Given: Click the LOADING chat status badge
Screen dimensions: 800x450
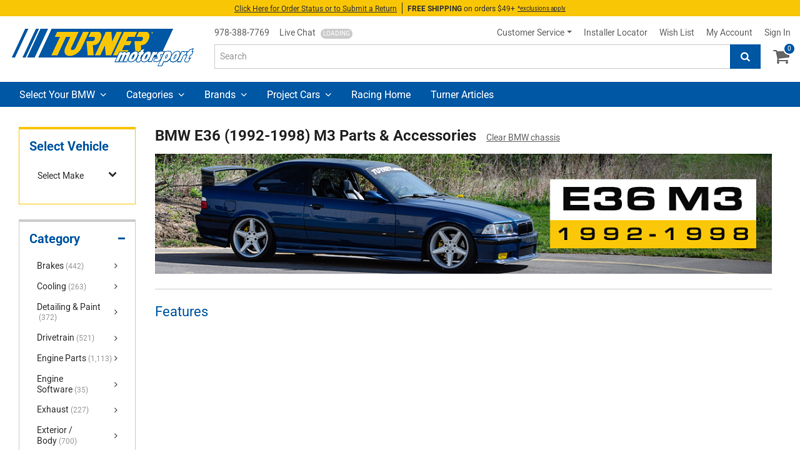Looking at the screenshot, I should [336, 33].
